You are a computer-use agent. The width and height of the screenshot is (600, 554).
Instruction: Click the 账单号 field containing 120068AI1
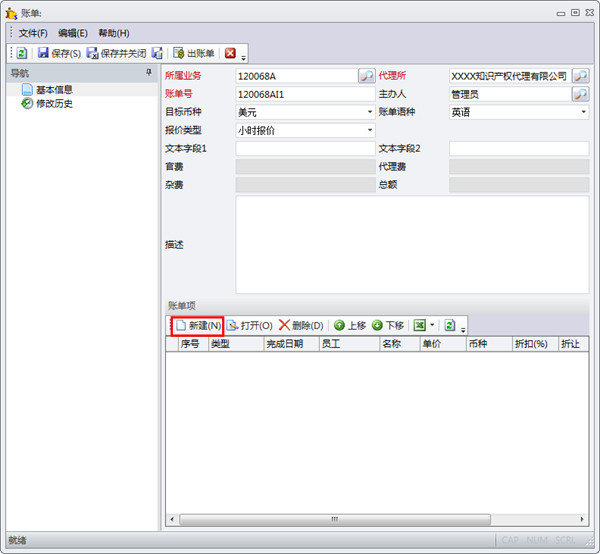coord(305,94)
